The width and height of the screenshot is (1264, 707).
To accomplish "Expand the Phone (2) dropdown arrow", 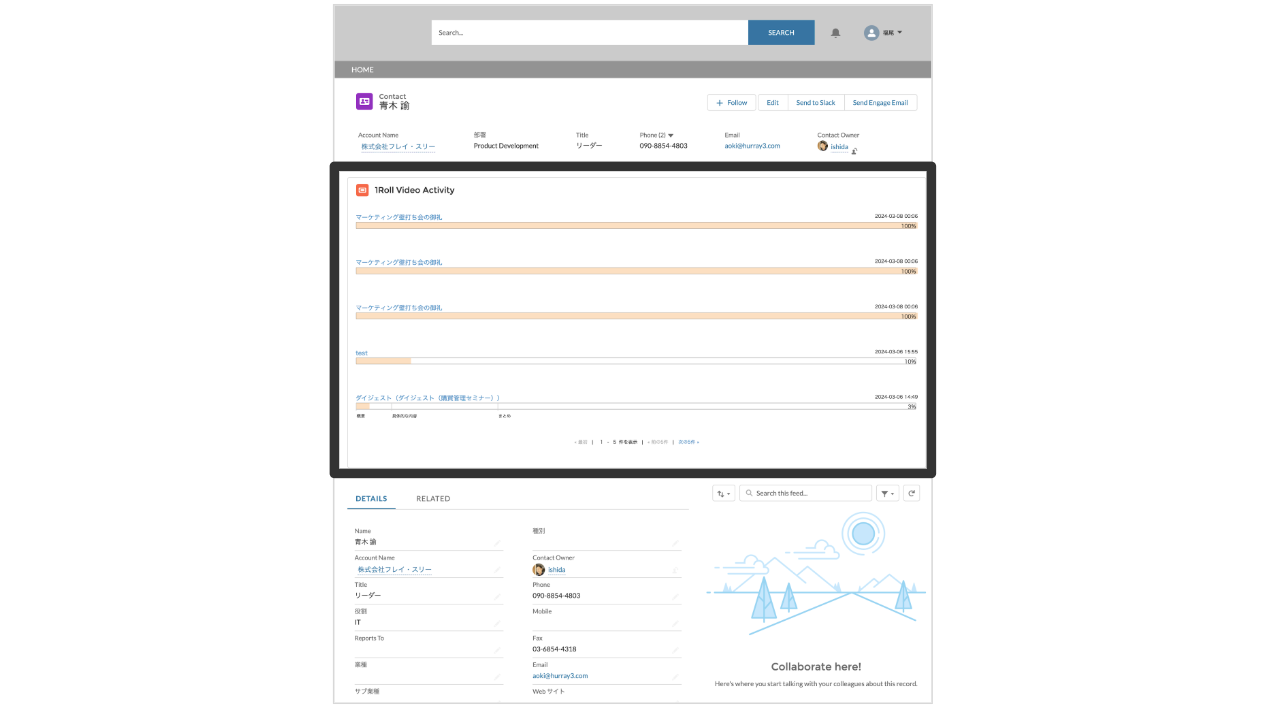I will [671, 135].
